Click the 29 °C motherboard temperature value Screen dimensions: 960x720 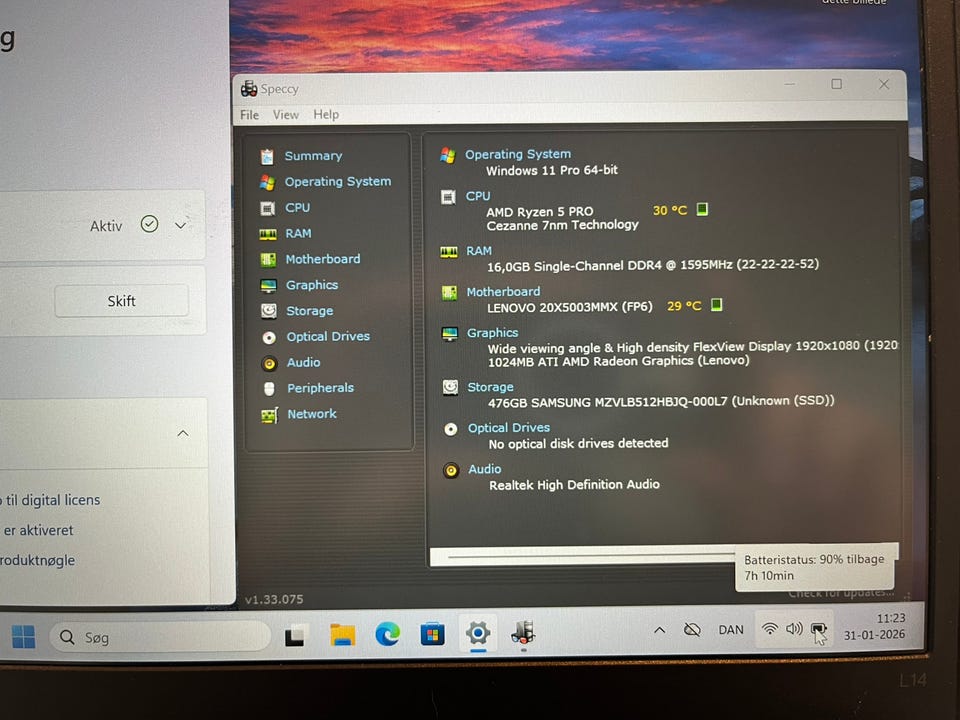[684, 306]
